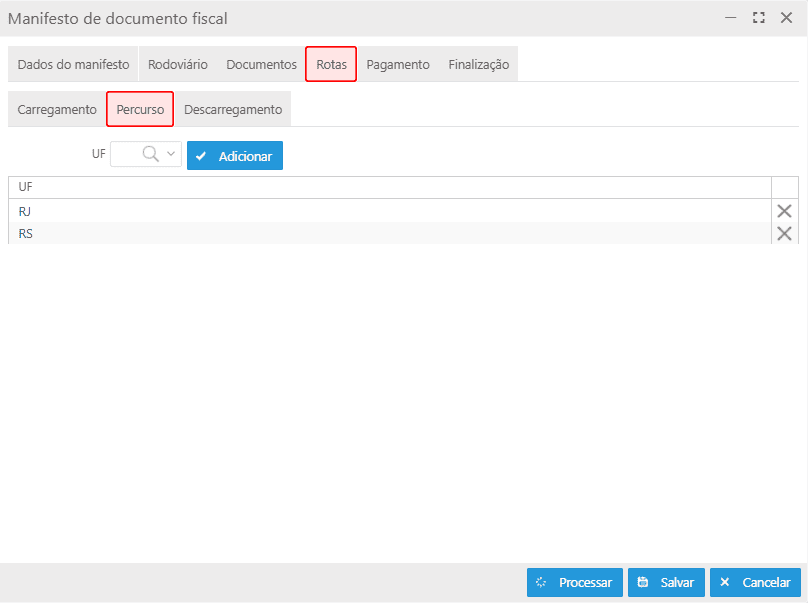The image size is (808, 603).
Task: Maximize the Manifesto de documento fiscal window
Action: (x=758, y=18)
